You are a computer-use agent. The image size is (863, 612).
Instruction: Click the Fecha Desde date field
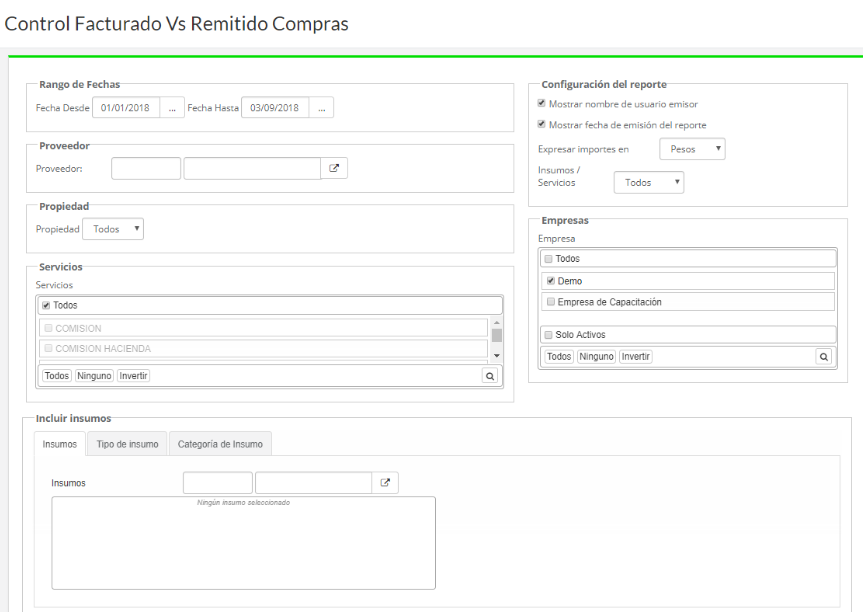126,108
